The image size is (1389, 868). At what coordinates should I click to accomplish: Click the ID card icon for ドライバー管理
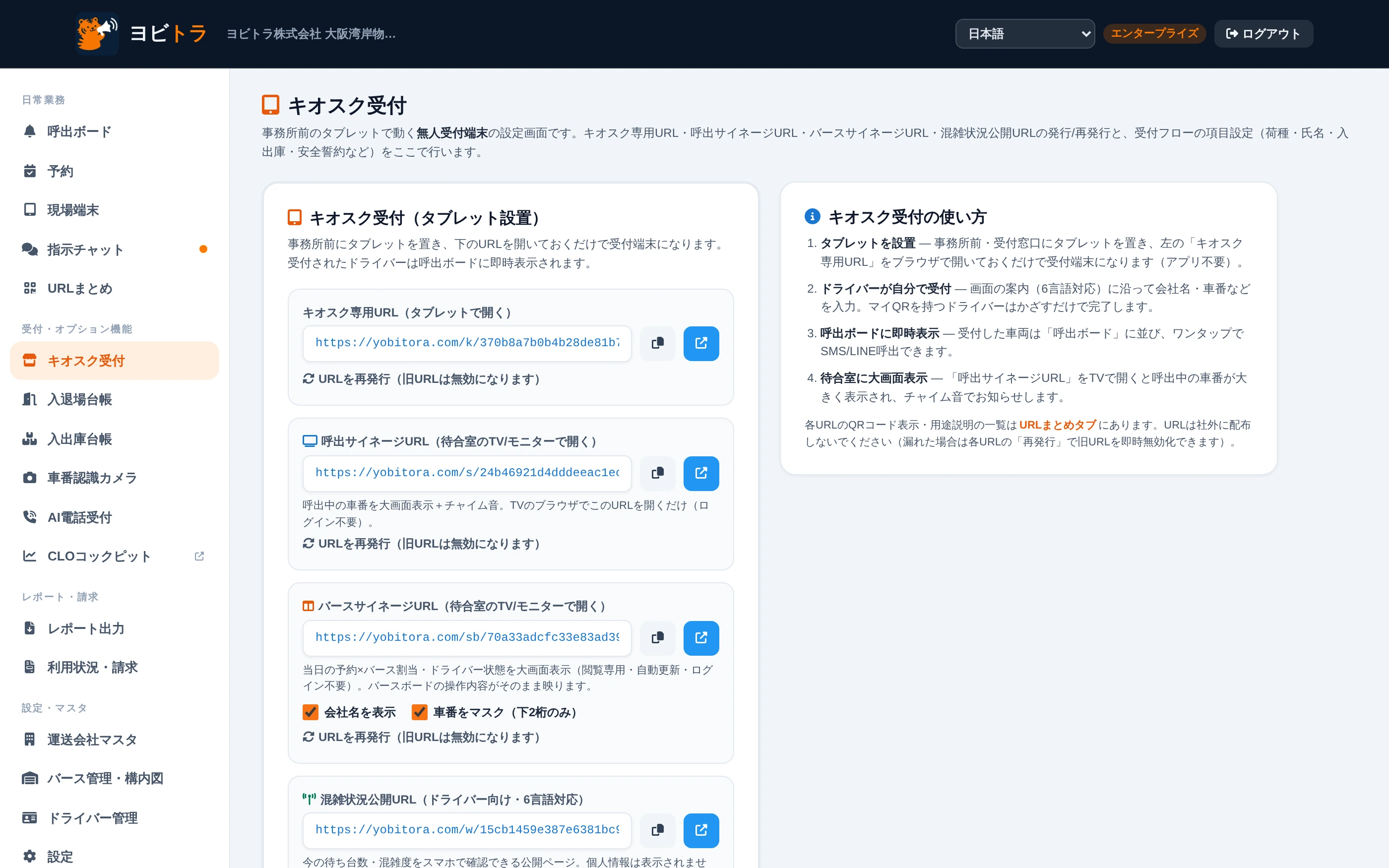[x=30, y=817]
